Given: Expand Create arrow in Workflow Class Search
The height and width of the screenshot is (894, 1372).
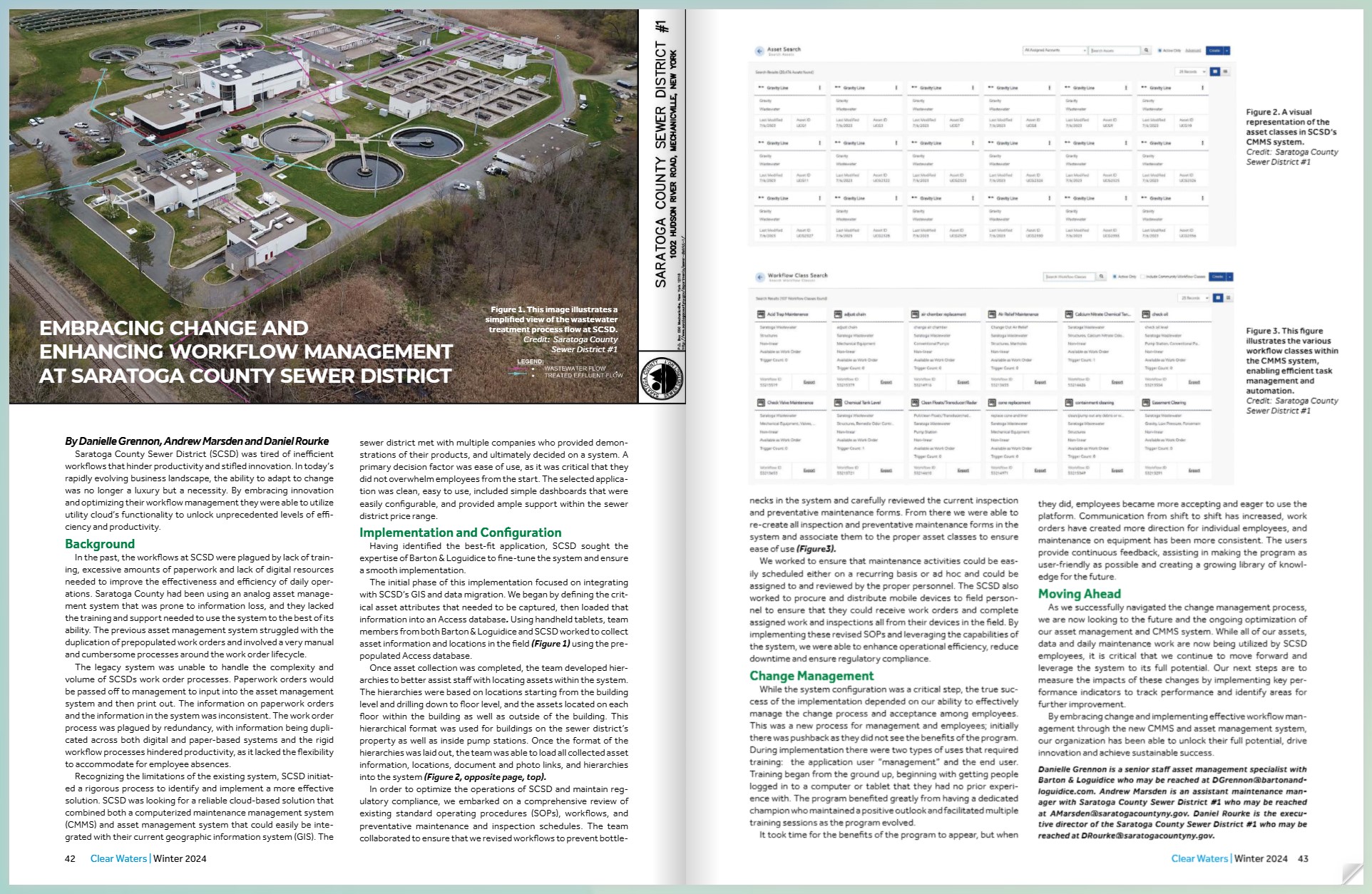Looking at the screenshot, I should pos(1229,277).
